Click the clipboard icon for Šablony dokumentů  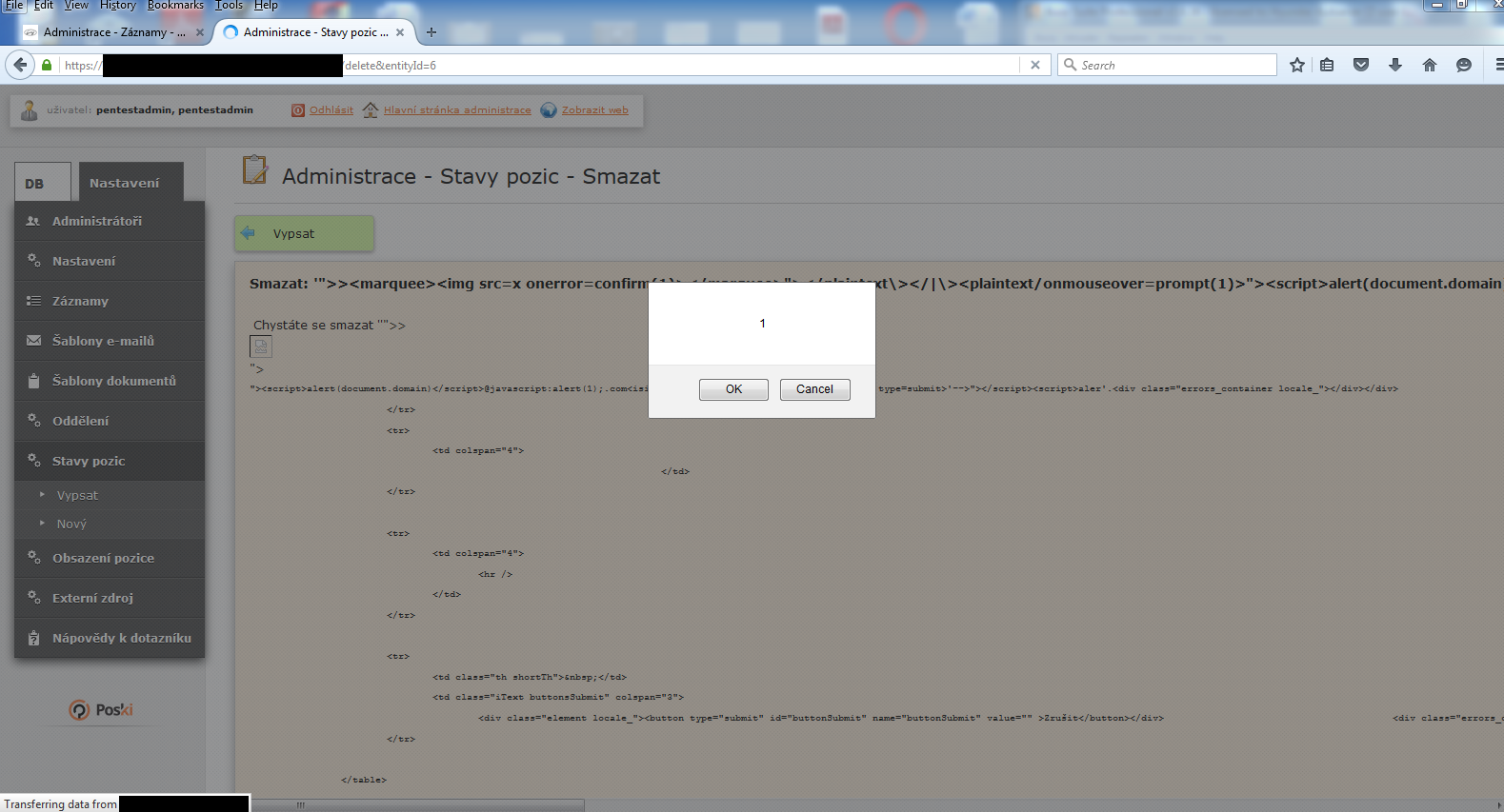[33, 380]
